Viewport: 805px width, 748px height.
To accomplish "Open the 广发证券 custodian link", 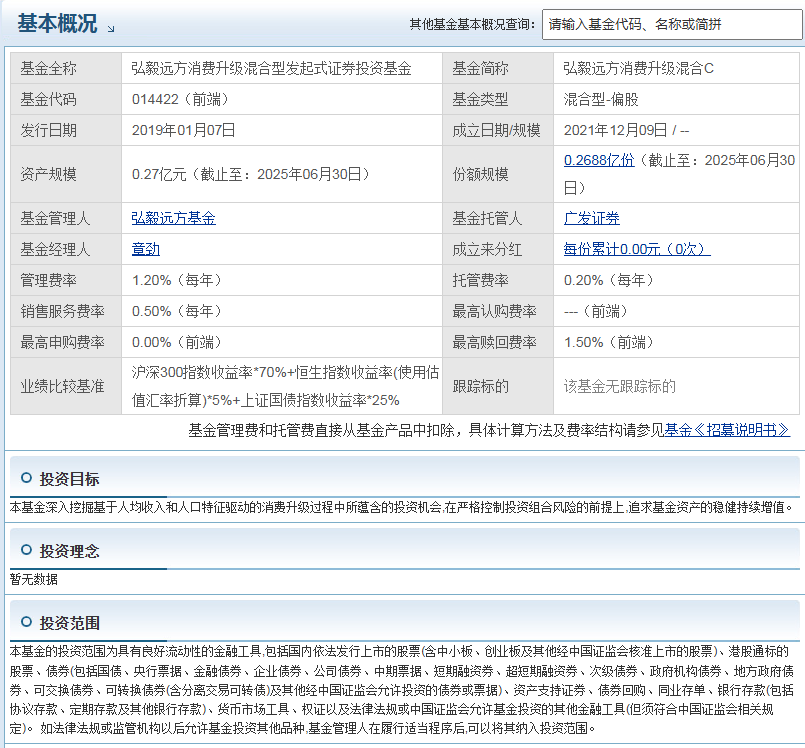I will coord(591,218).
